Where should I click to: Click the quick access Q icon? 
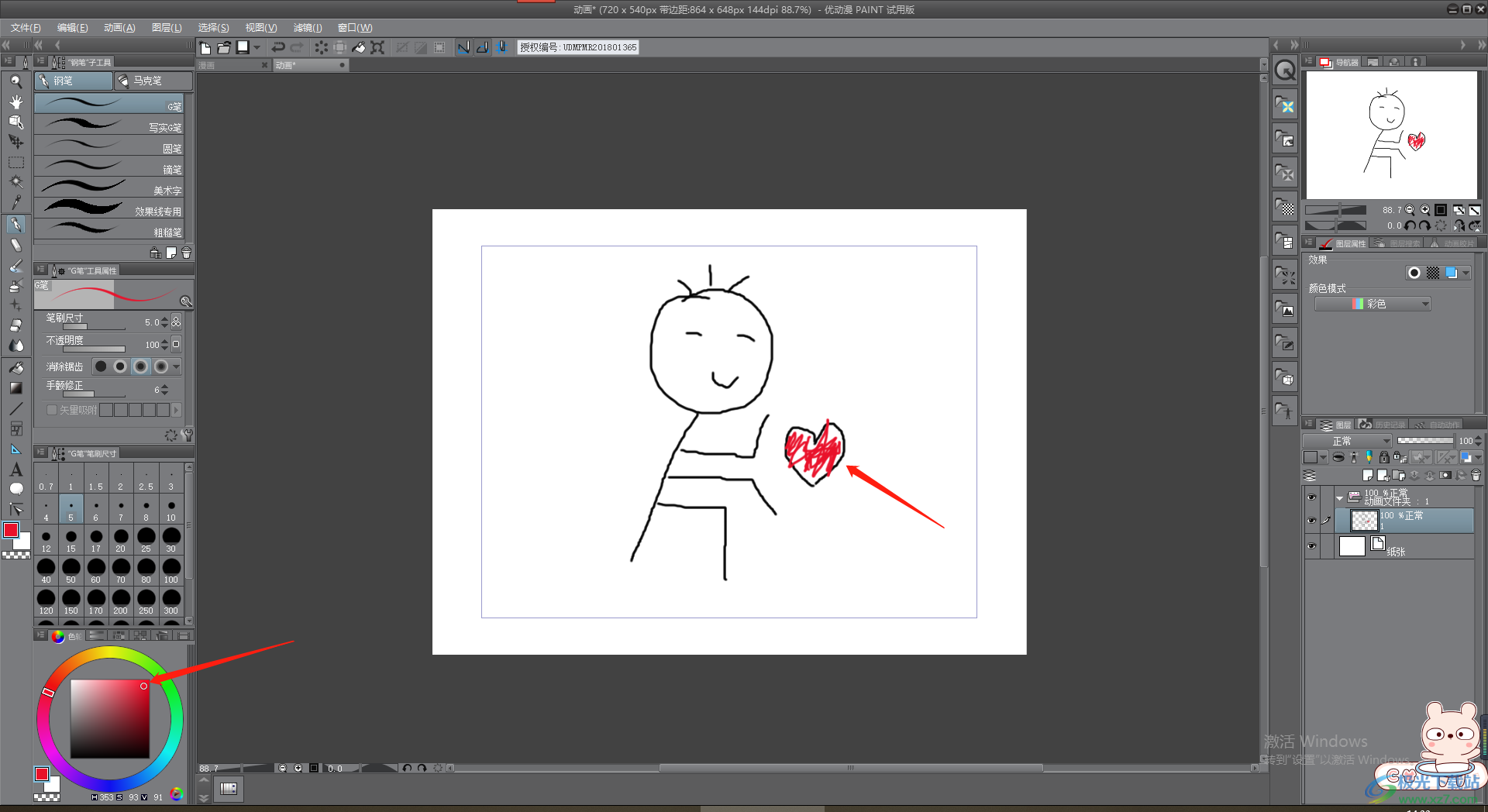pos(1285,71)
